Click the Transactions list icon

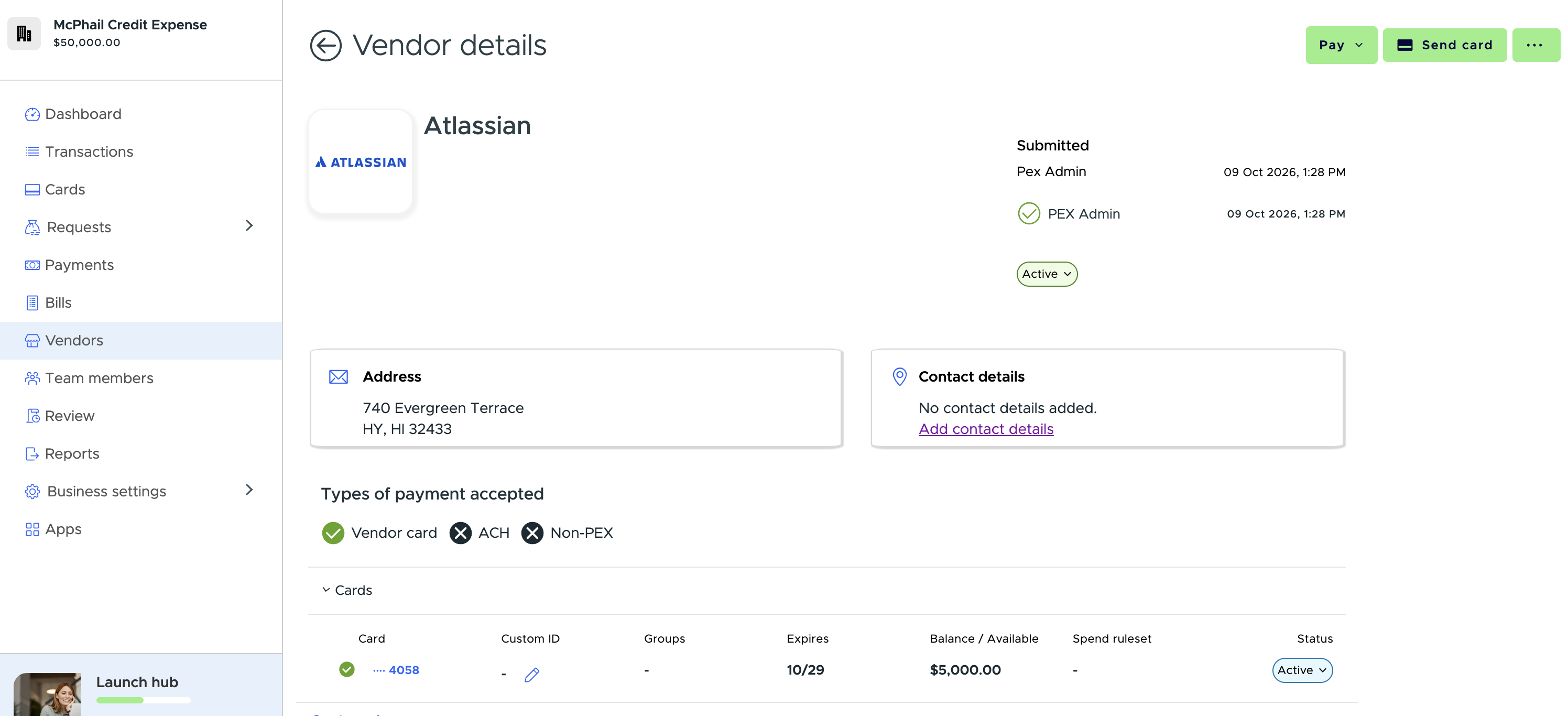(32, 151)
